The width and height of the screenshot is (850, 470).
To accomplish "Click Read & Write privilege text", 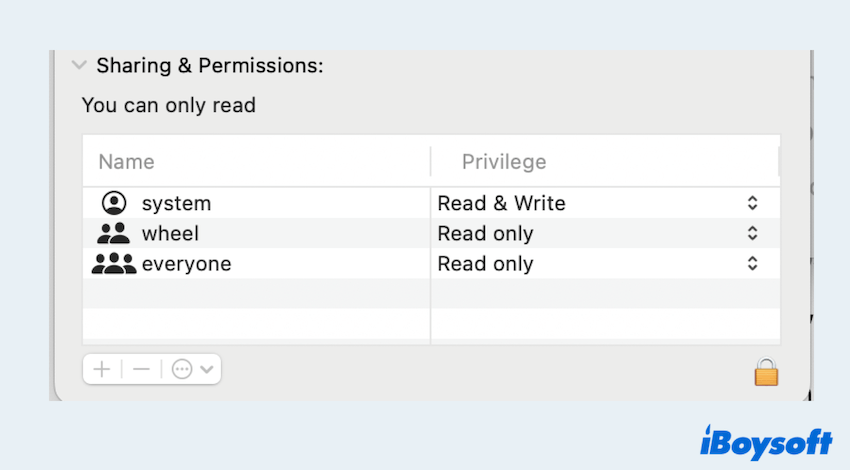I will pos(502,204).
